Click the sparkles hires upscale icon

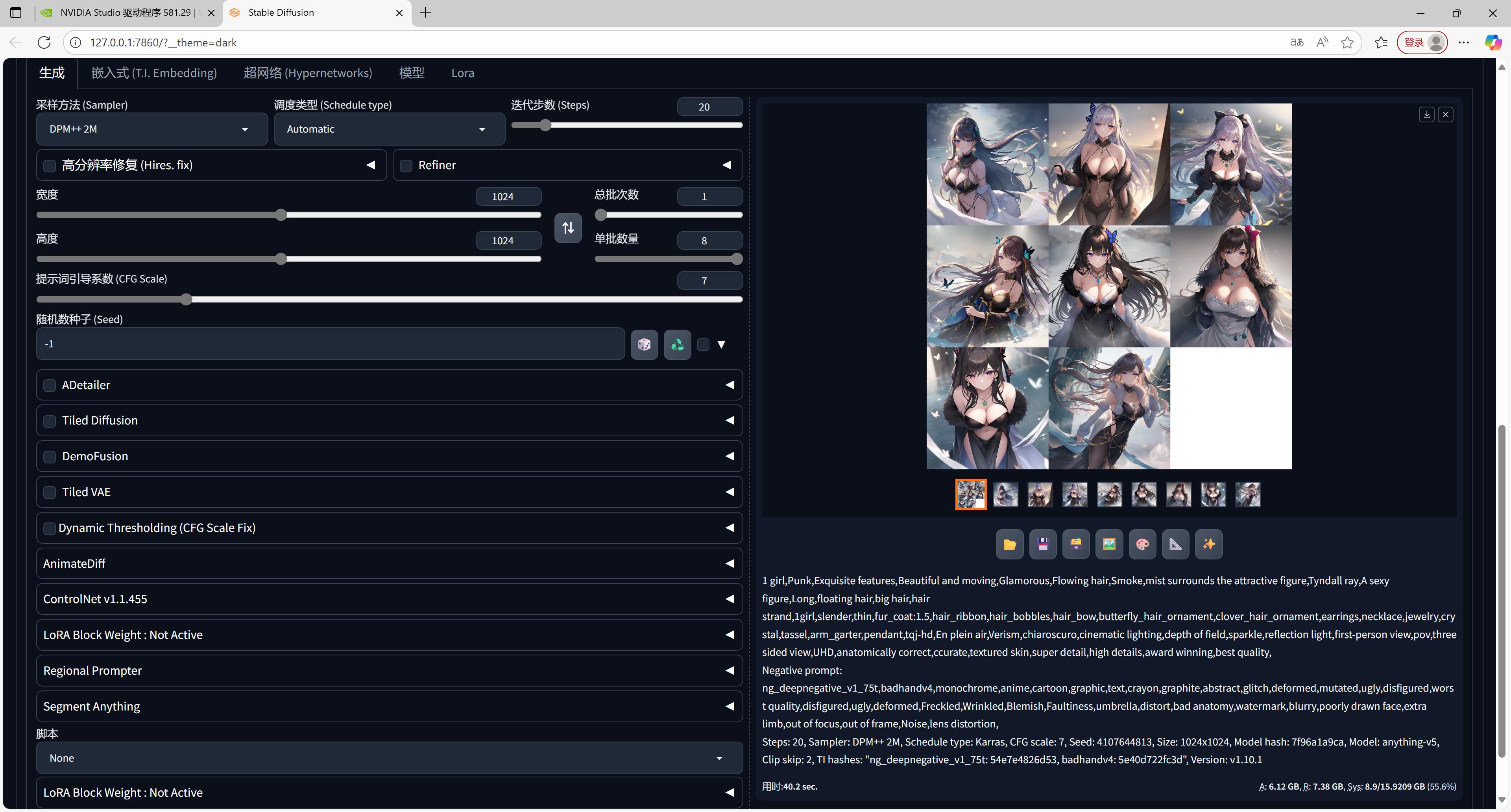[1209, 544]
